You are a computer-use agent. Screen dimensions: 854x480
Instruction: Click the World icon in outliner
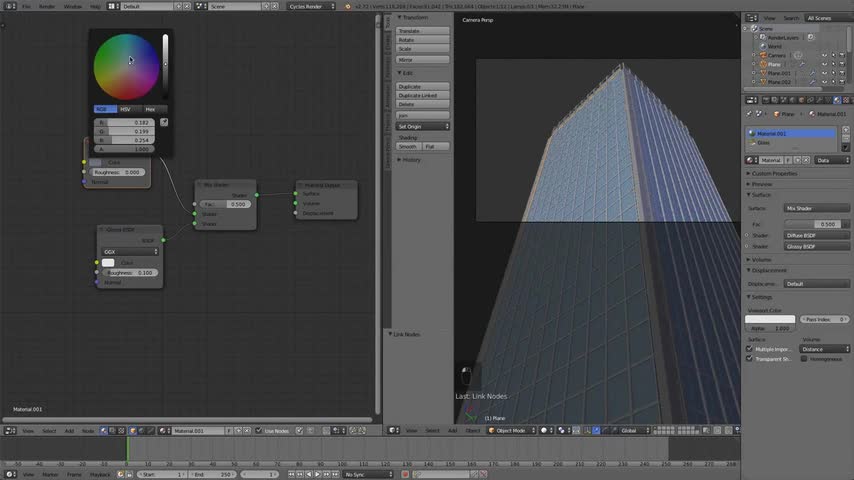(763, 46)
